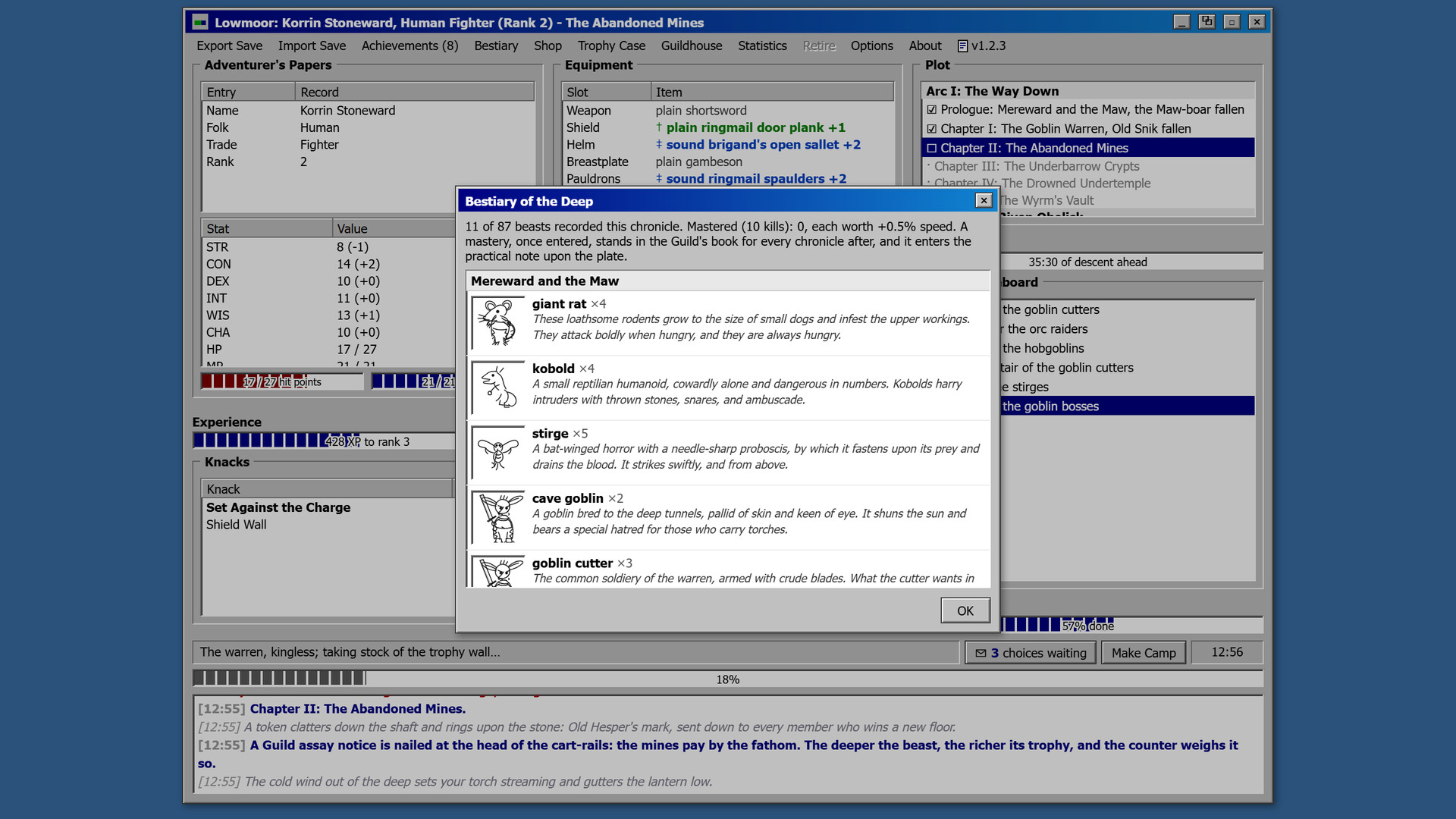Close the Bestiary of the Deep dialog
The height and width of the screenshot is (819, 1456).
(984, 200)
